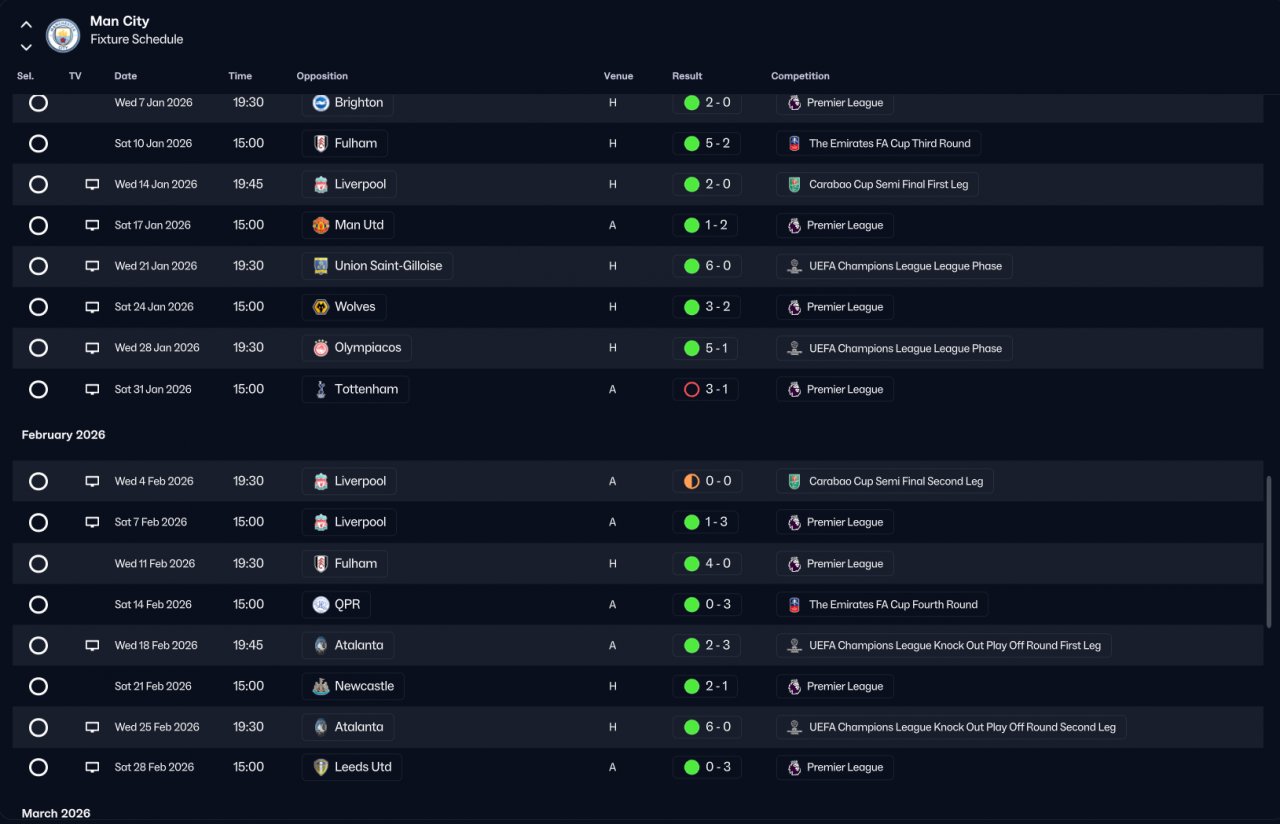Sort by the Competition column header

[800, 76]
